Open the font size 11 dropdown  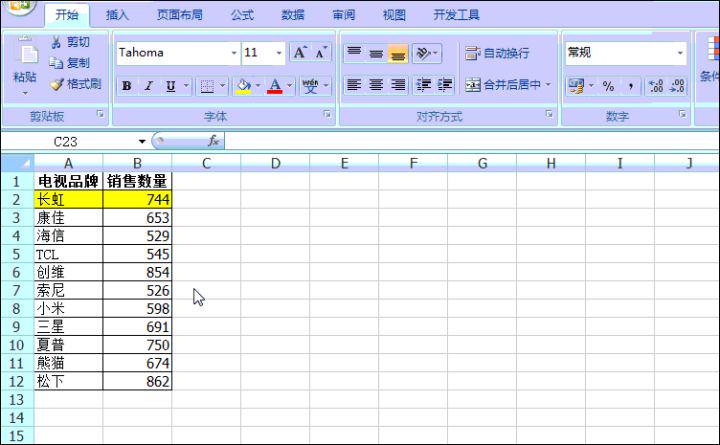pos(279,53)
